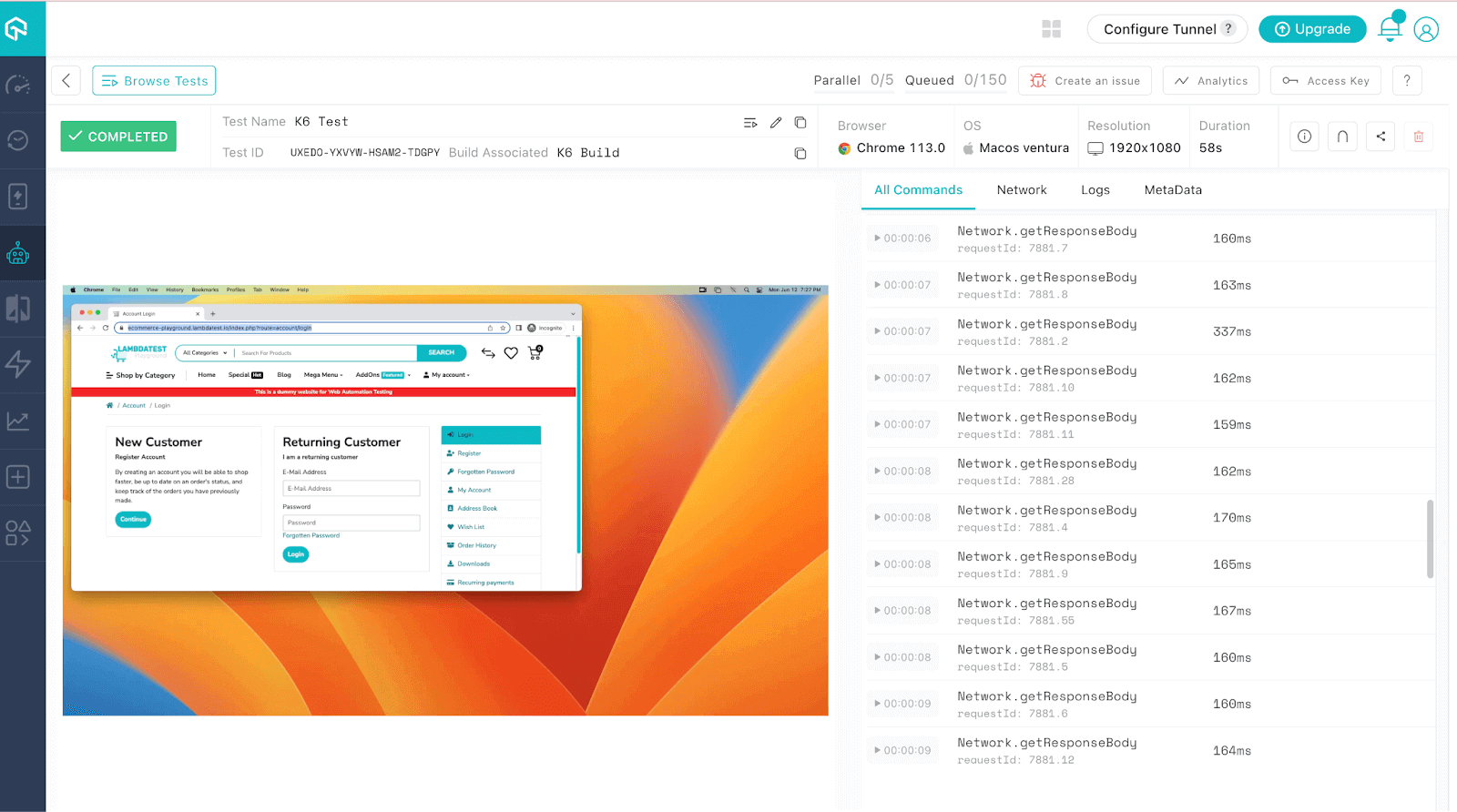The image size is (1457, 812).
Task: Copy the Test ID value
Action: click(x=800, y=153)
